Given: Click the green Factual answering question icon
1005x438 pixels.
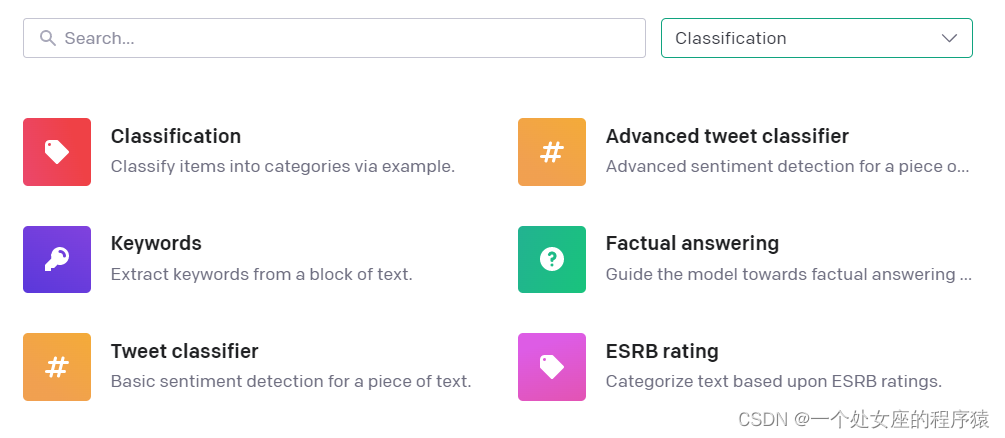Looking at the screenshot, I should pyautogui.click(x=551, y=260).
